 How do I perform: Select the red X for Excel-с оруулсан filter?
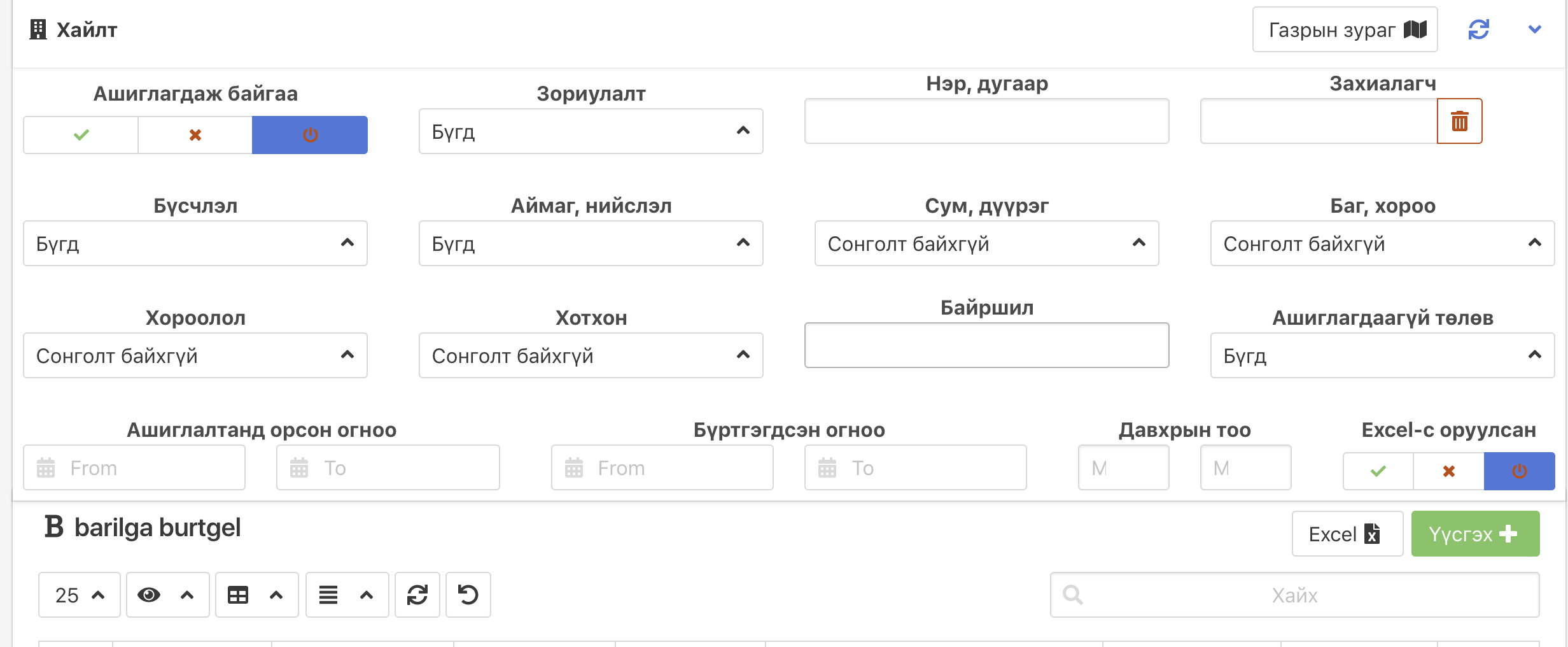pos(1448,471)
